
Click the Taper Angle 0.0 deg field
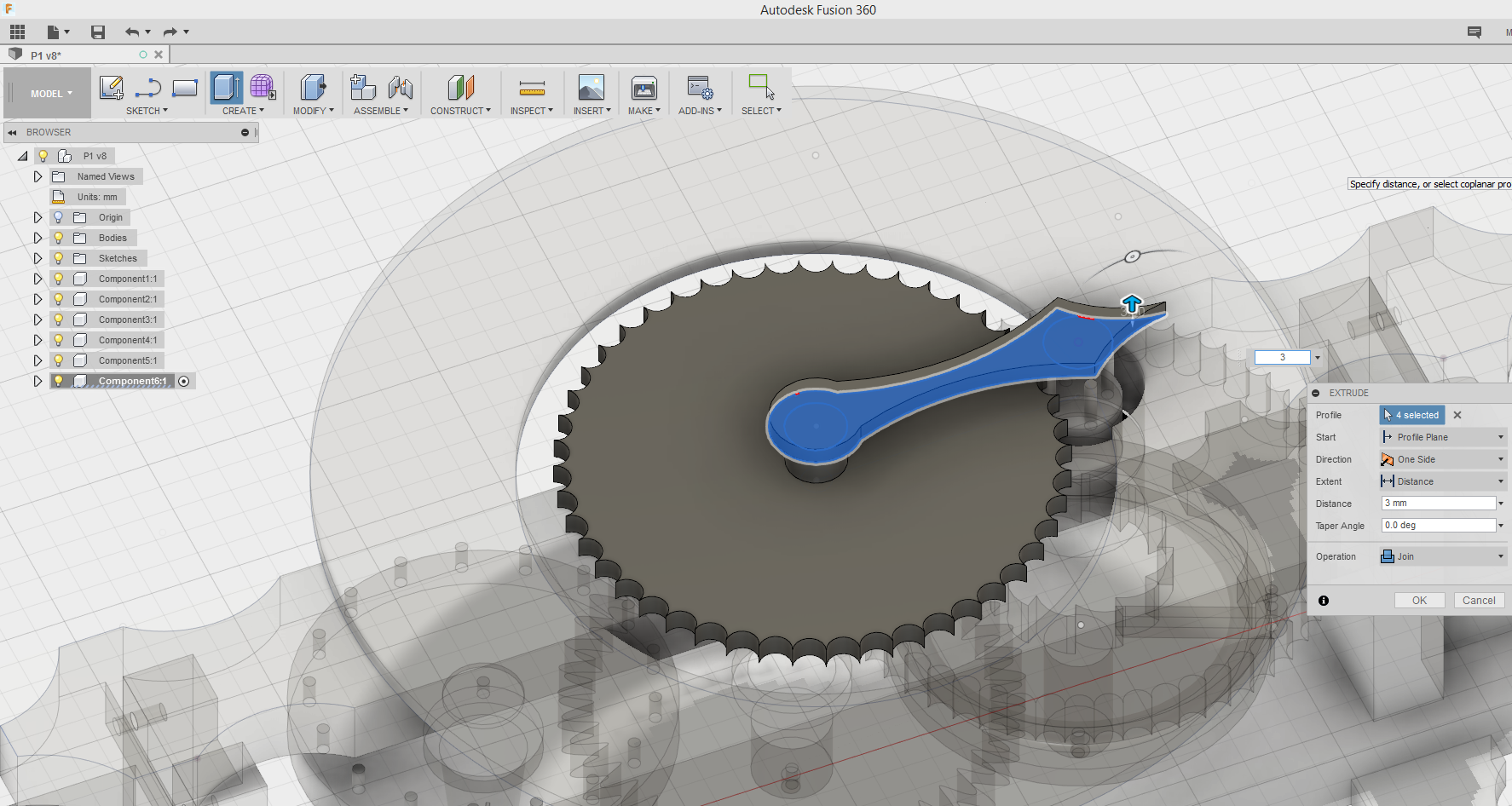tap(1439, 526)
